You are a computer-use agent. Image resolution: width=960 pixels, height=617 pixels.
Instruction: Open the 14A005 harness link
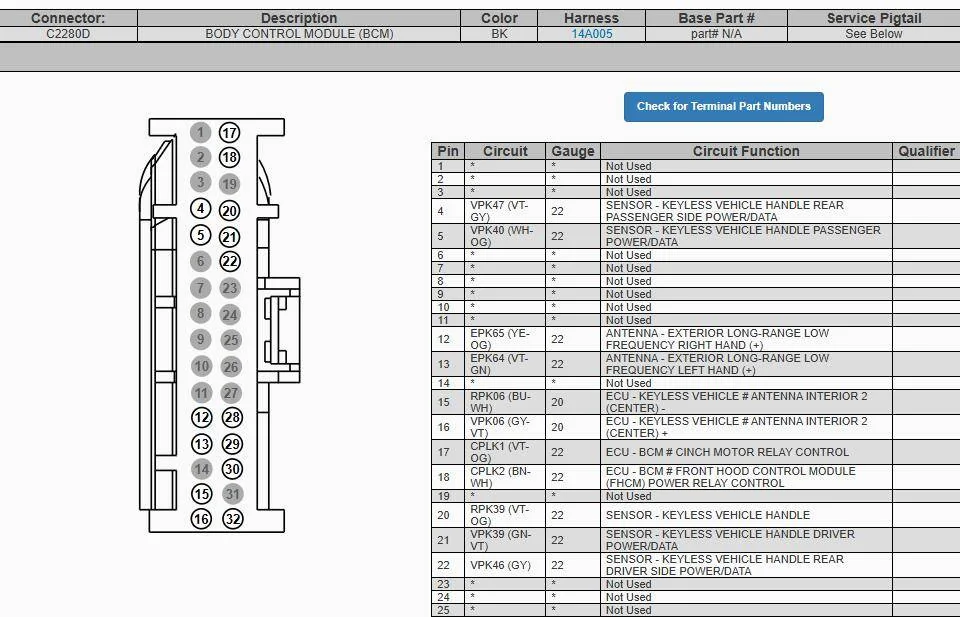(x=592, y=34)
